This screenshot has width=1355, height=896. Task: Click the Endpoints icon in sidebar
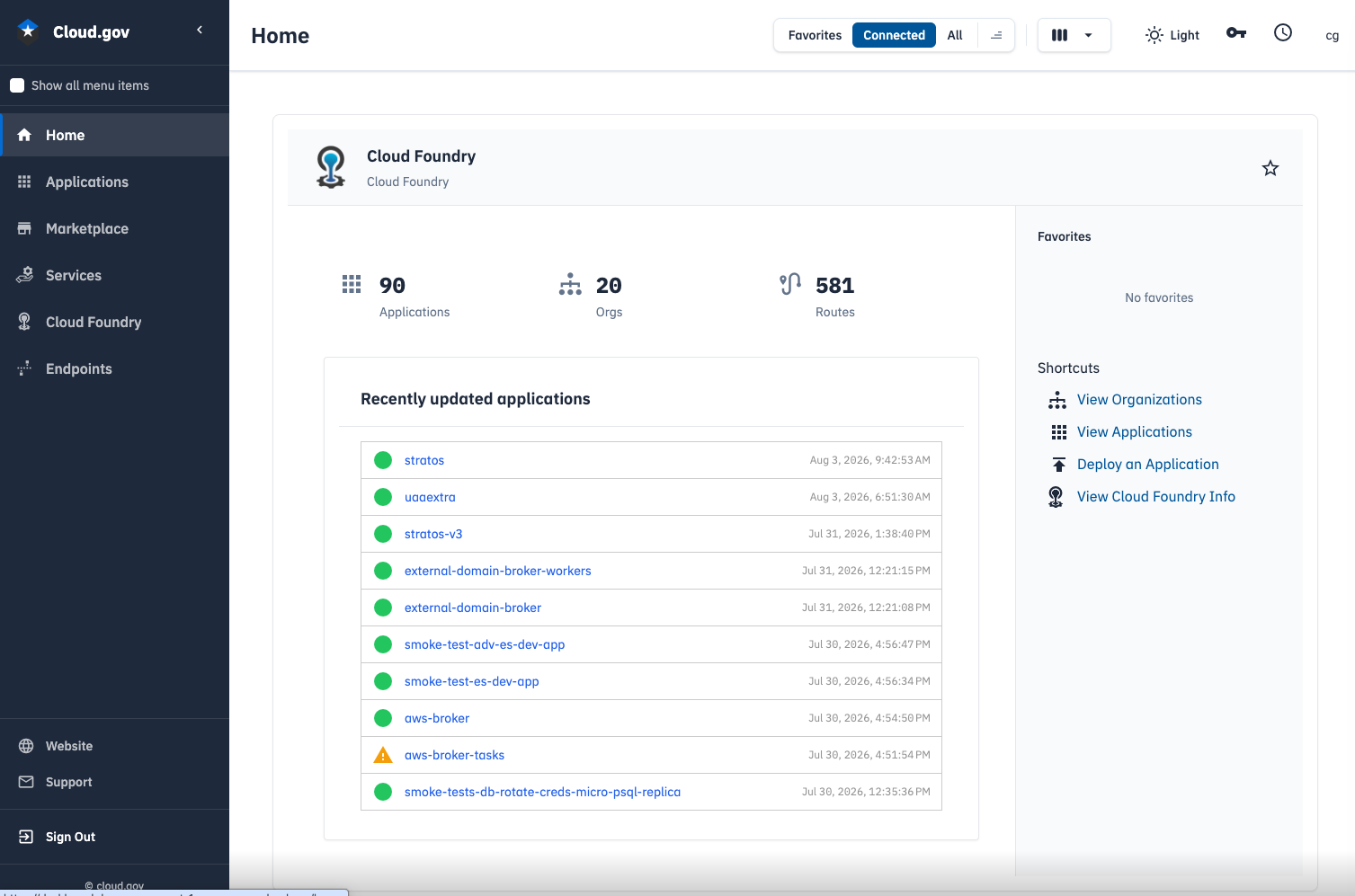click(x=24, y=368)
